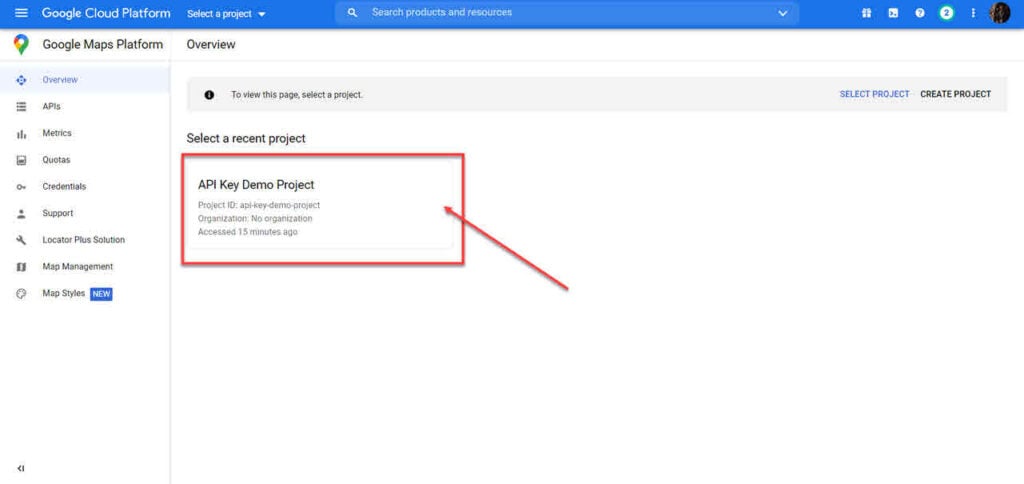Open Map Management in the sidebar
1024x484 pixels.
tap(78, 267)
